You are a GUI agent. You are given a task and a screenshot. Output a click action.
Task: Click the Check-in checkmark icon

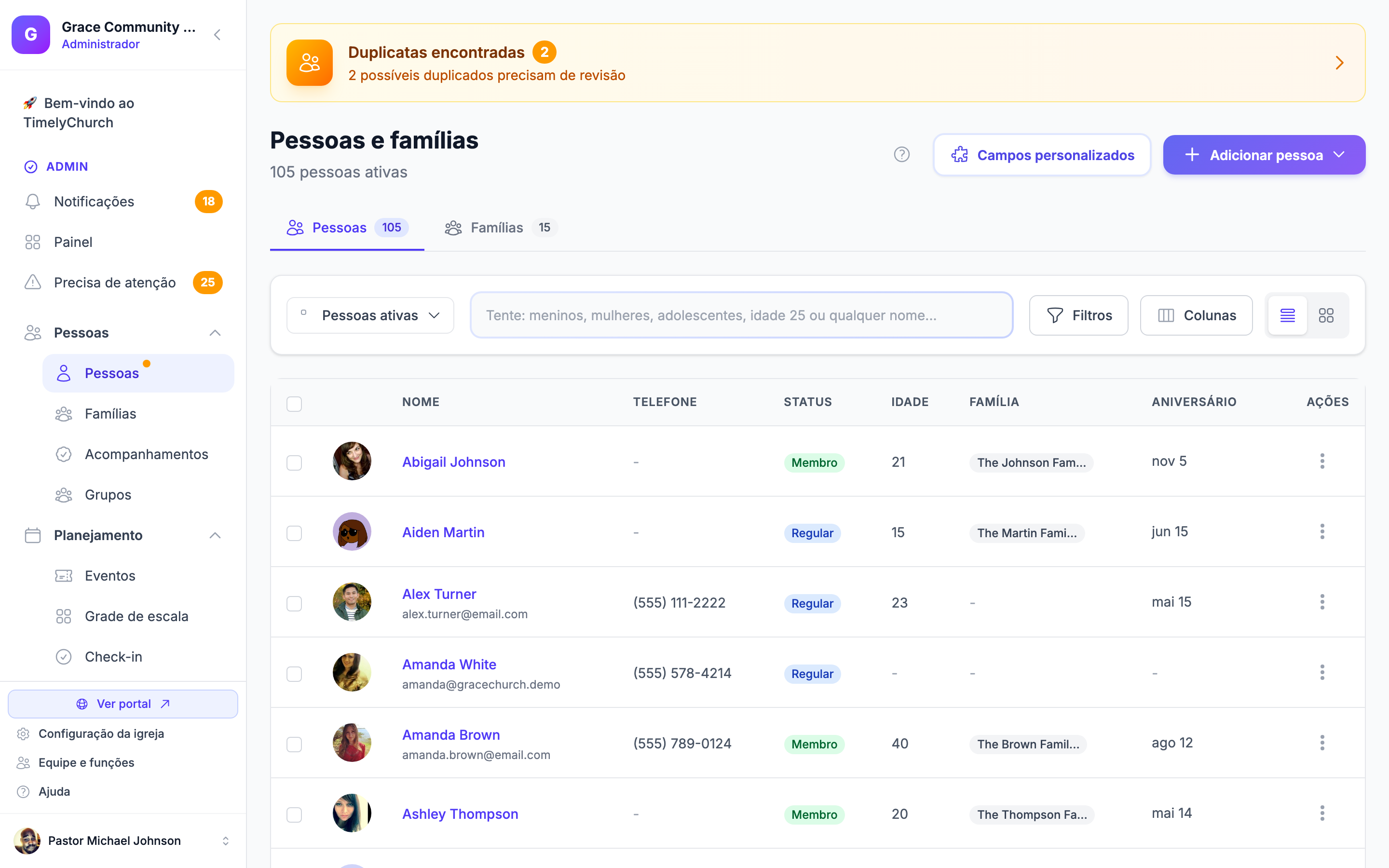click(x=64, y=657)
